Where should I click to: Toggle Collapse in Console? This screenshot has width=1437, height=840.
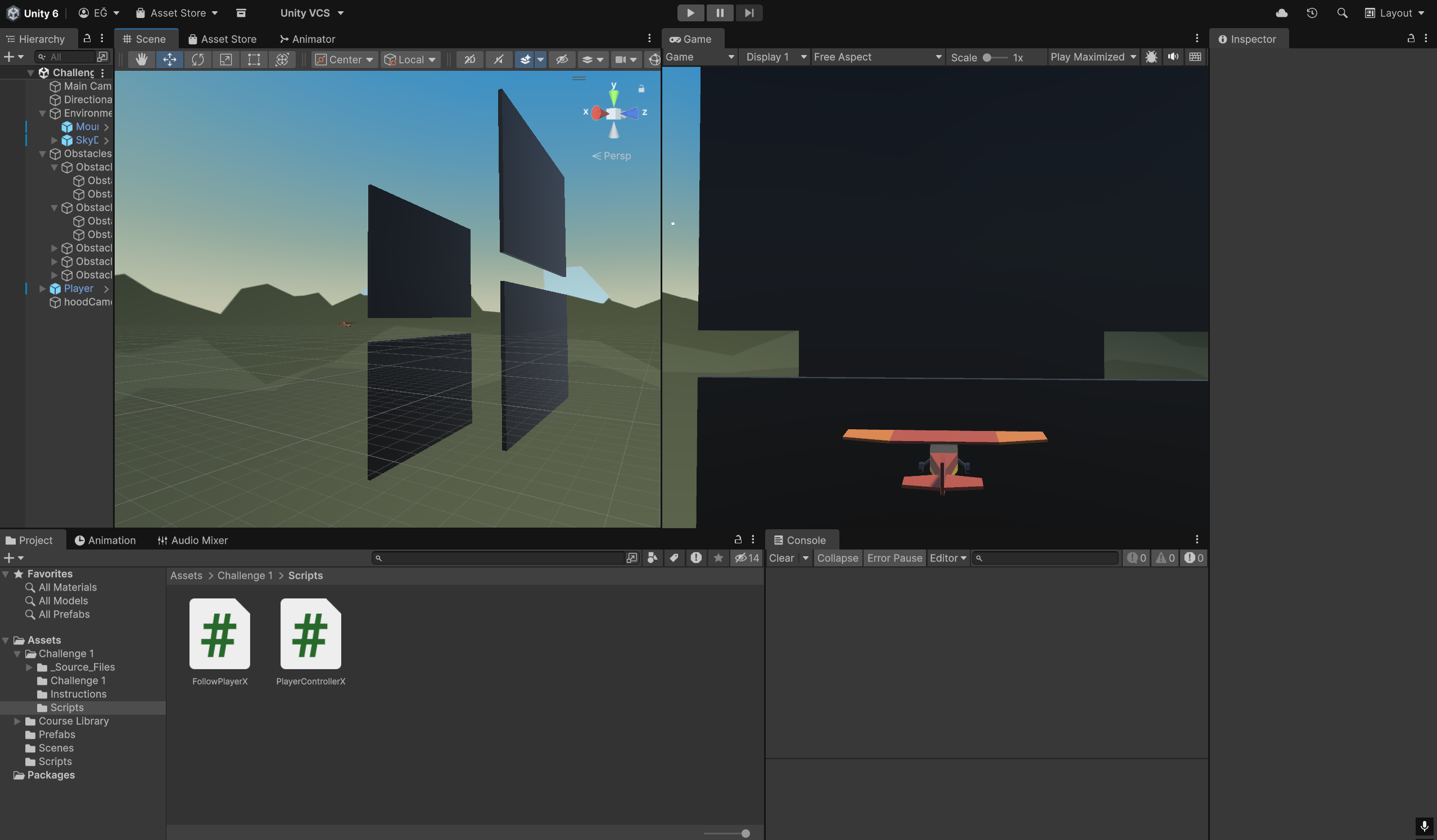[837, 558]
